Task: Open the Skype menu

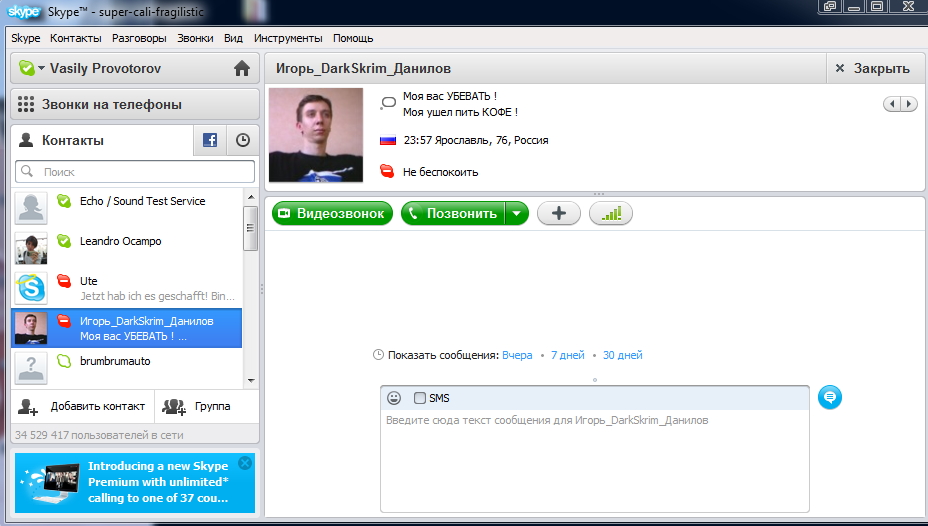Action: tap(26, 38)
